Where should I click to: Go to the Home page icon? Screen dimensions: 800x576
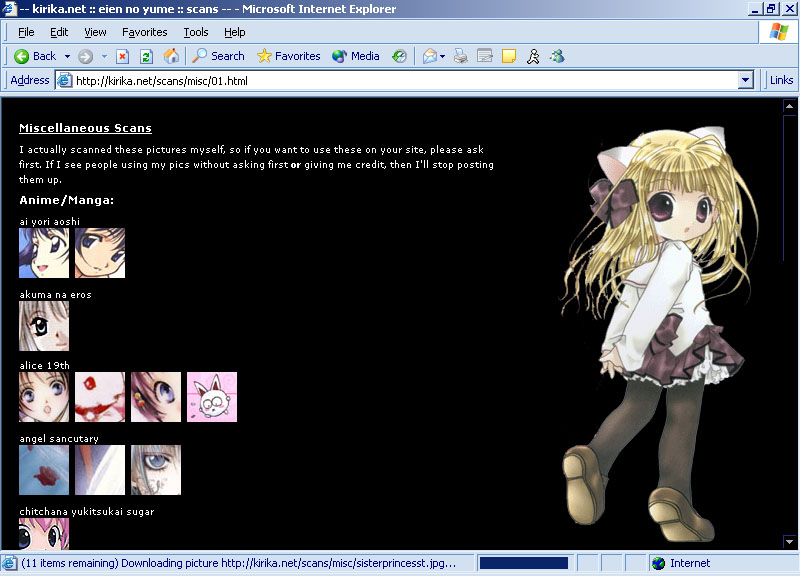171,56
